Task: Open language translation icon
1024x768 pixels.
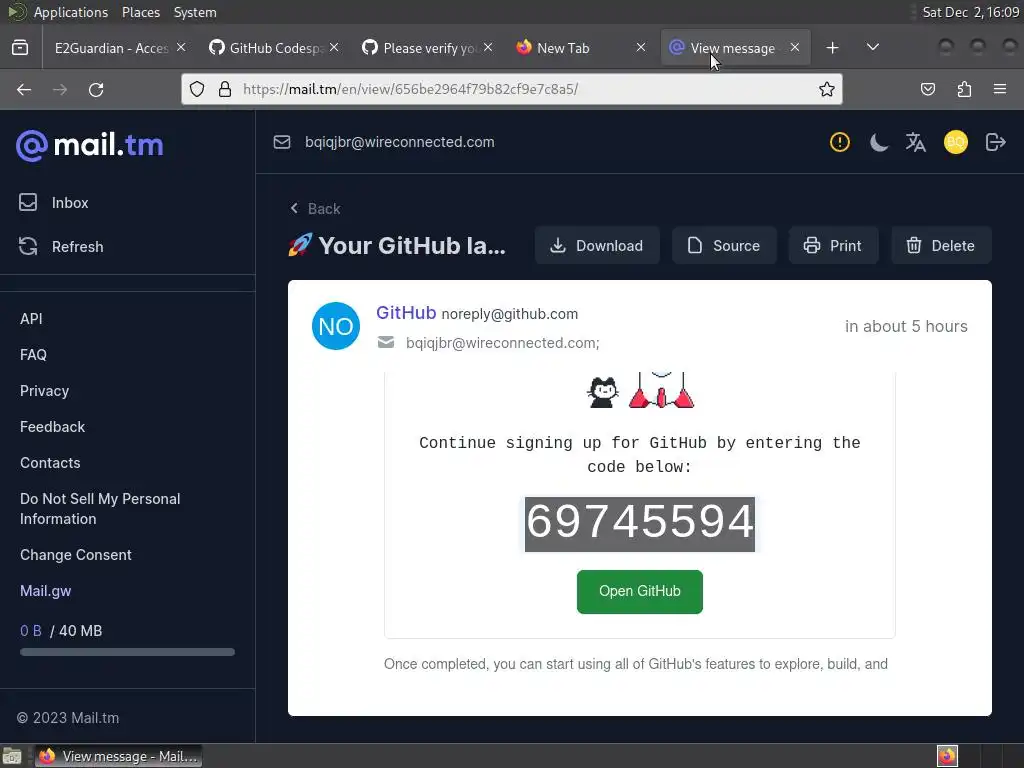Action: [x=916, y=142]
